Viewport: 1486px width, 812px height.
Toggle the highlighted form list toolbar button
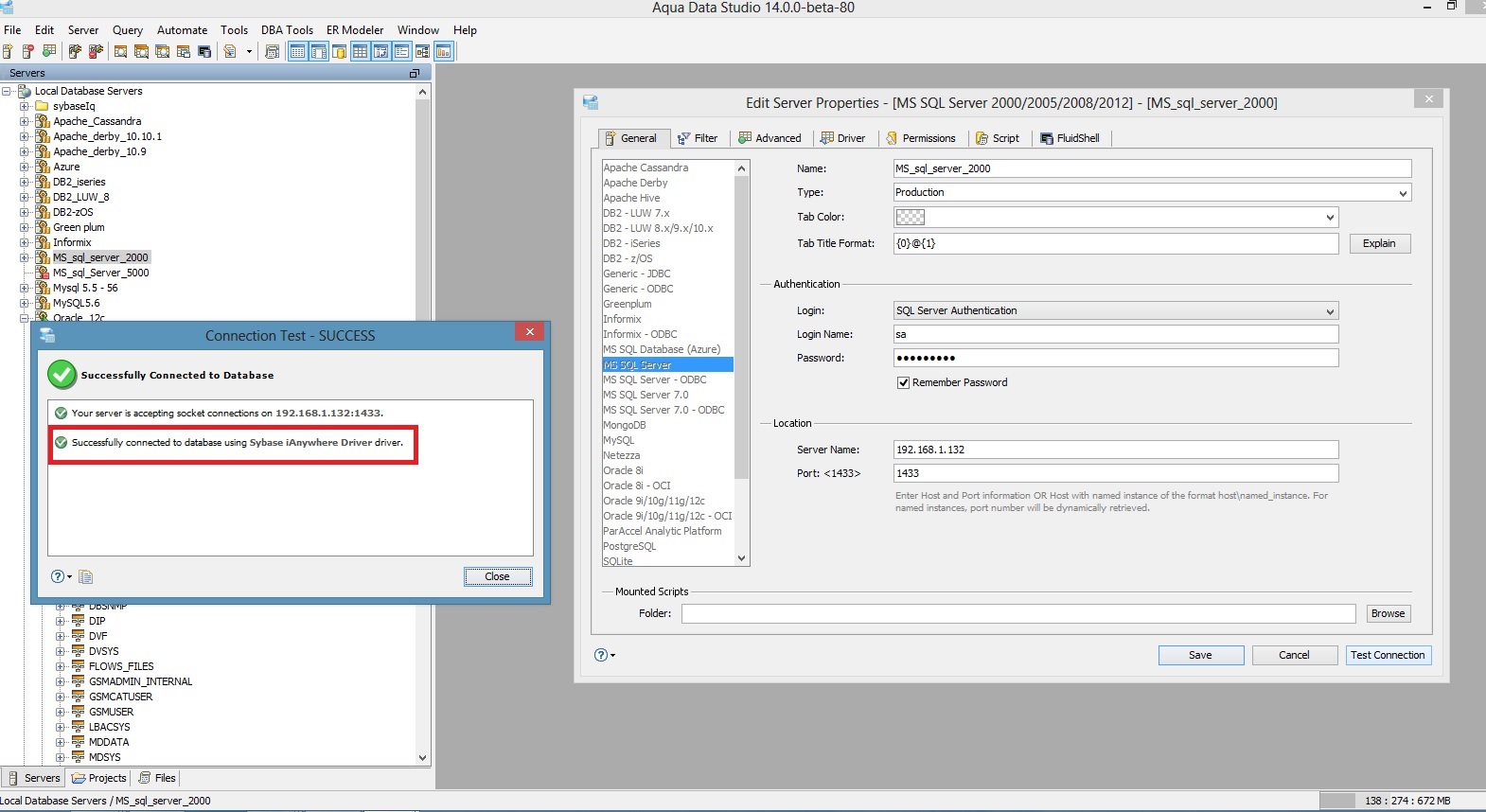coord(401,51)
